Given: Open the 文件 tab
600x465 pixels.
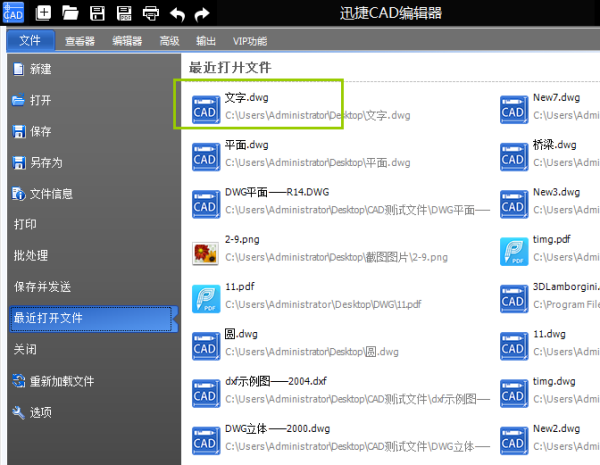Looking at the screenshot, I should (30, 40).
